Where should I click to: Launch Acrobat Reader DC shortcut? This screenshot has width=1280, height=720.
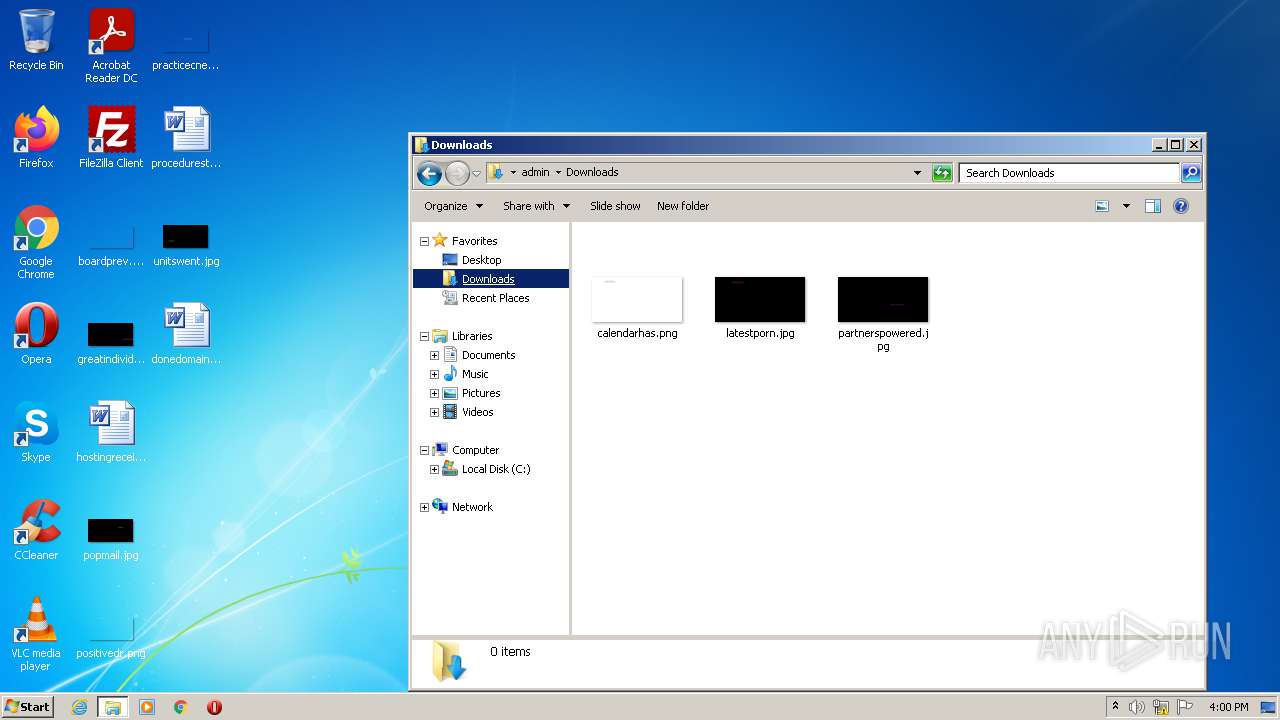click(111, 46)
